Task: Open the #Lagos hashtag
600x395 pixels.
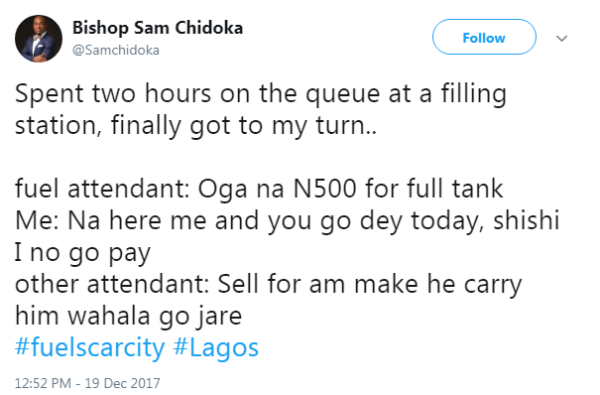Action: click(x=216, y=348)
